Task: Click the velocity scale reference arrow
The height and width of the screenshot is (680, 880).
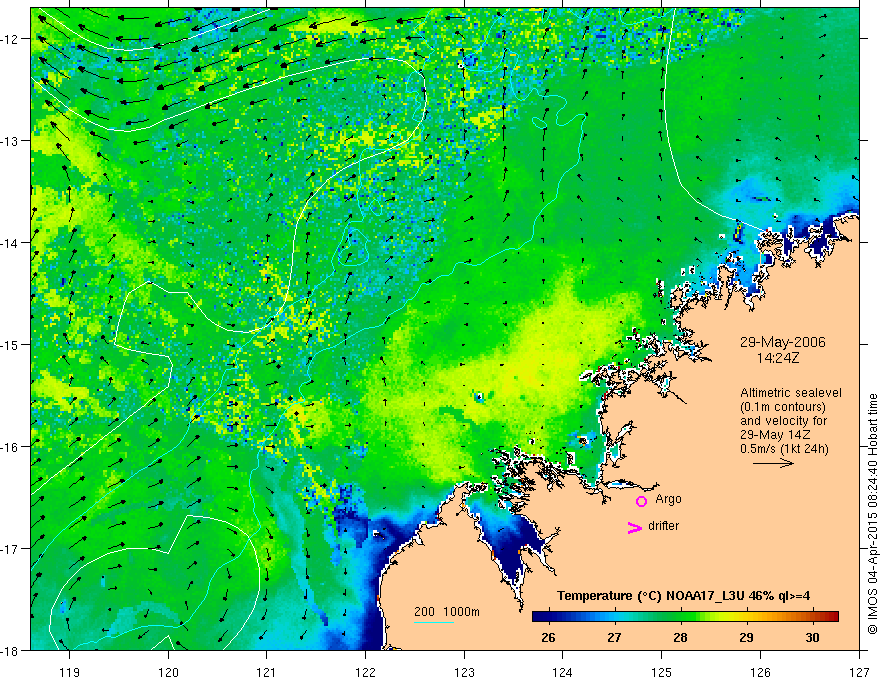Action: tap(773, 463)
